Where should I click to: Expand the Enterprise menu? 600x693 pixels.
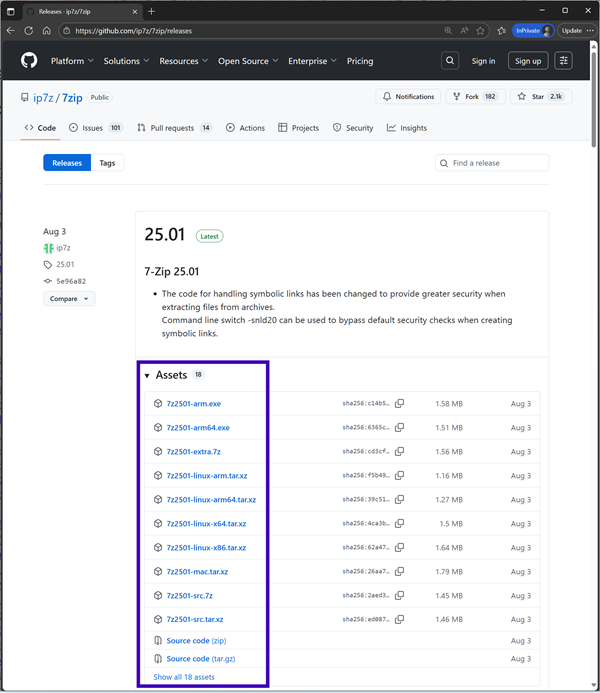(312, 61)
